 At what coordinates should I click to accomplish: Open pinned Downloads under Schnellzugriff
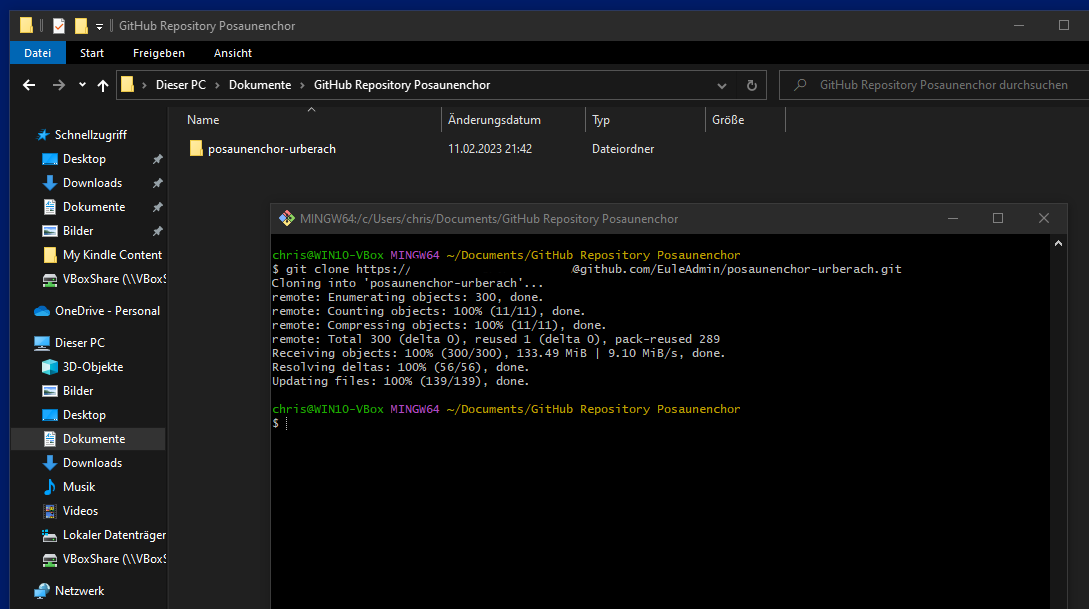92,183
